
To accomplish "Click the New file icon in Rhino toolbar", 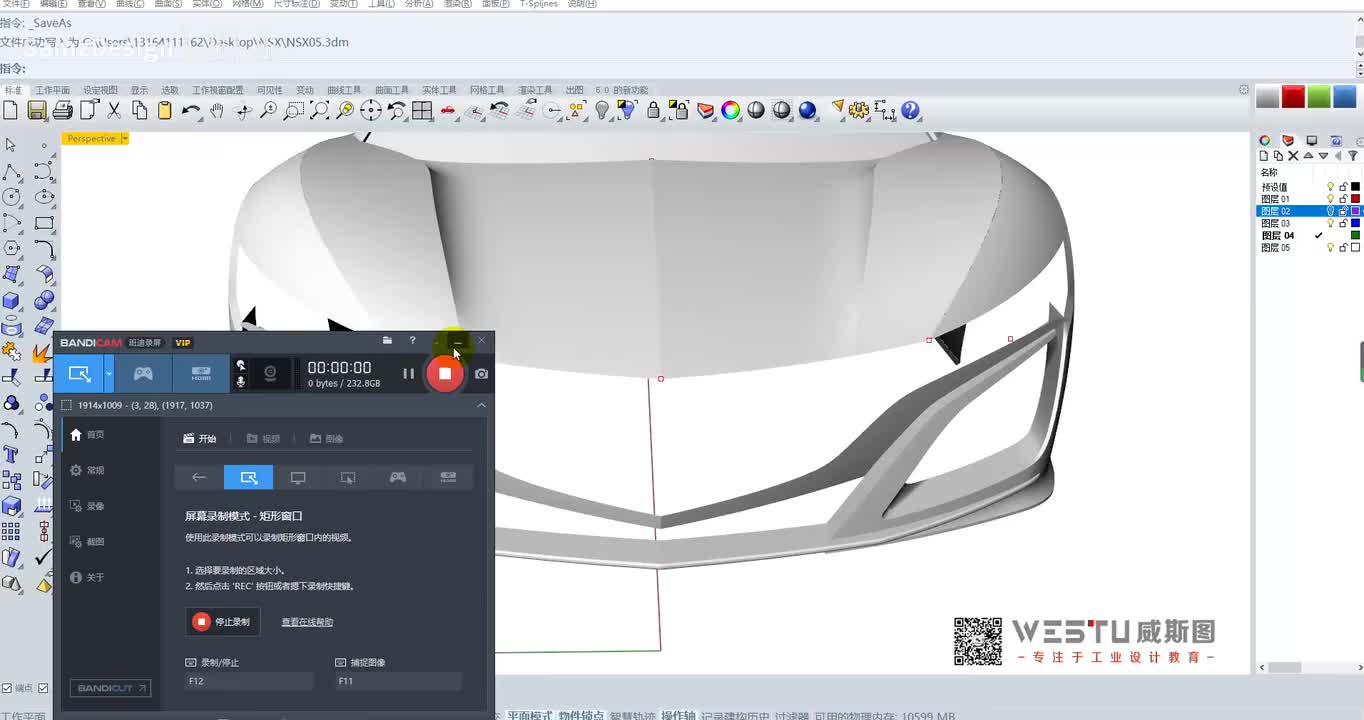I will coord(11,111).
